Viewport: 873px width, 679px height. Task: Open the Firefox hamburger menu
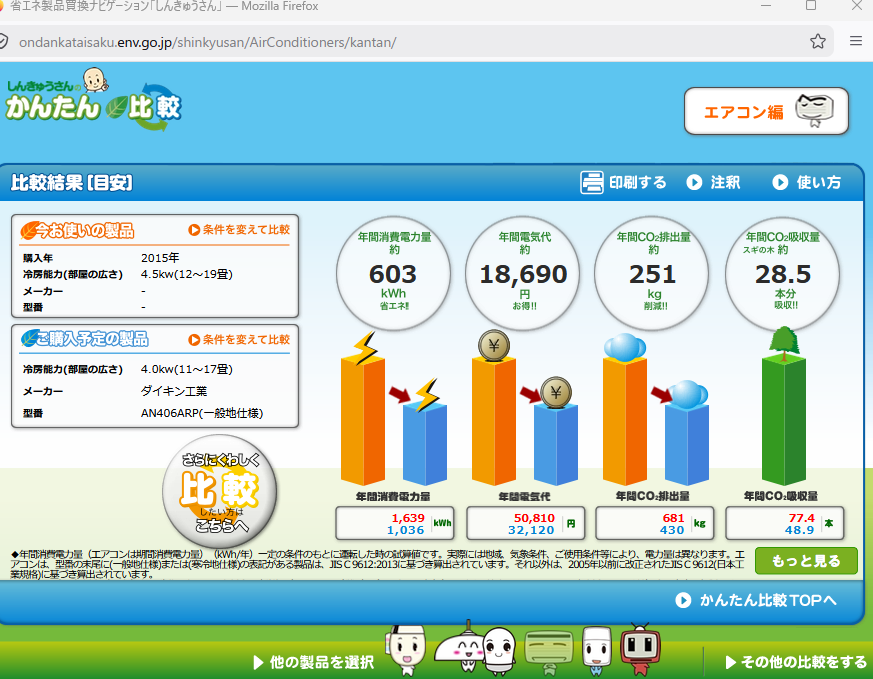(856, 41)
